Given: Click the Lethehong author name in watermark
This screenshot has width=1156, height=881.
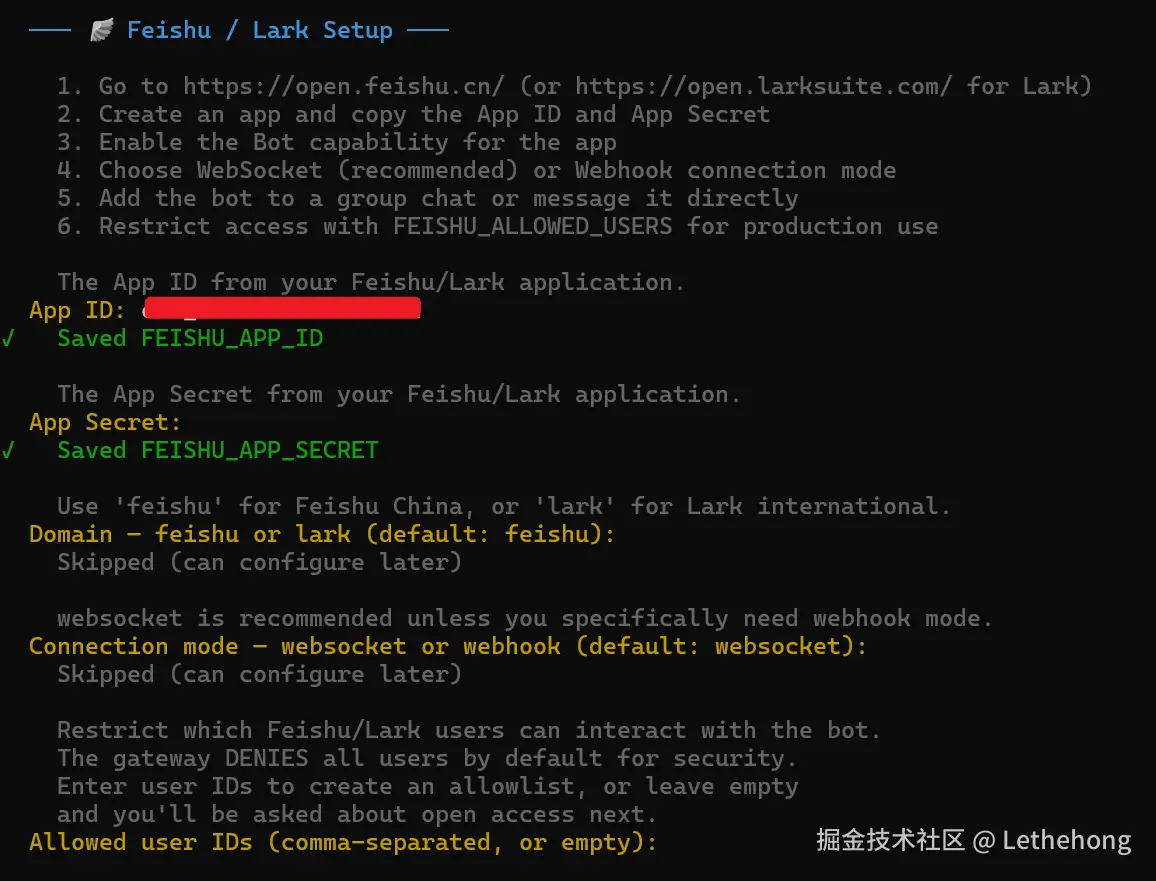Looking at the screenshot, I should click(1067, 840).
